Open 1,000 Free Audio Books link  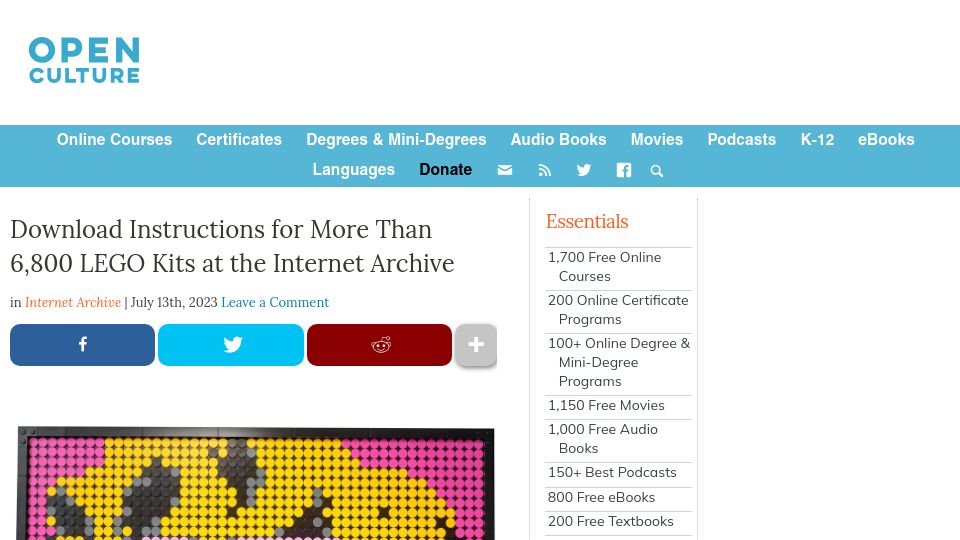tap(602, 439)
